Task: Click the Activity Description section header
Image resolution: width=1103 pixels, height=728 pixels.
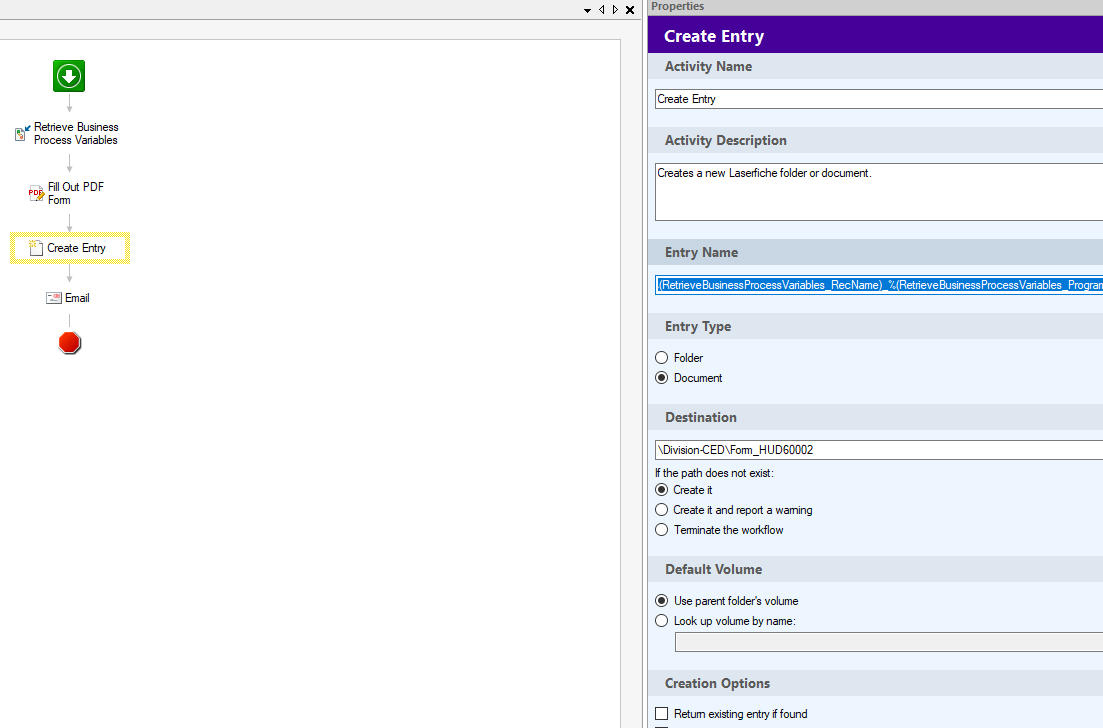Action: [x=875, y=140]
